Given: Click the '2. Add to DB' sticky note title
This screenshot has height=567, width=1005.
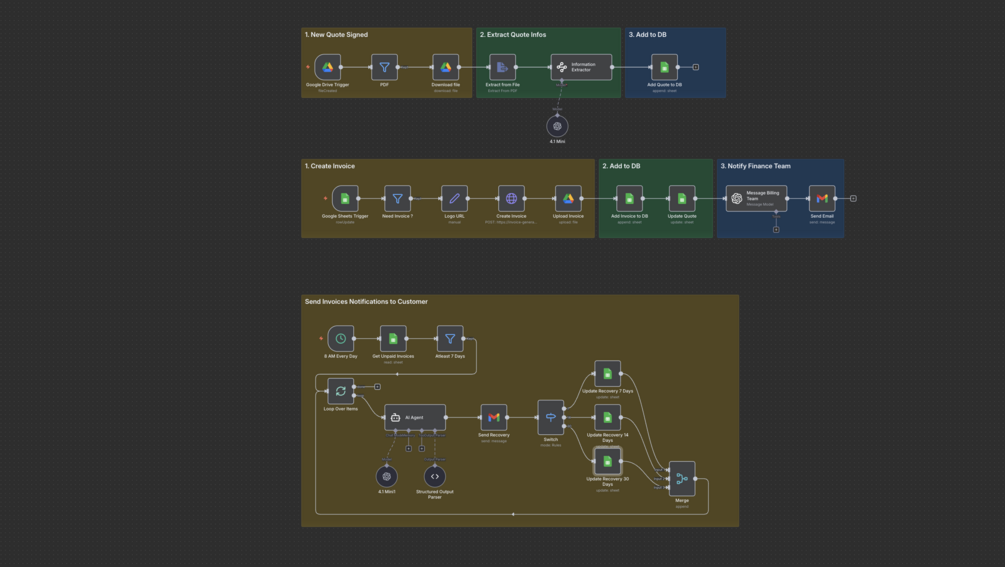Looking at the screenshot, I should pos(621,166).
